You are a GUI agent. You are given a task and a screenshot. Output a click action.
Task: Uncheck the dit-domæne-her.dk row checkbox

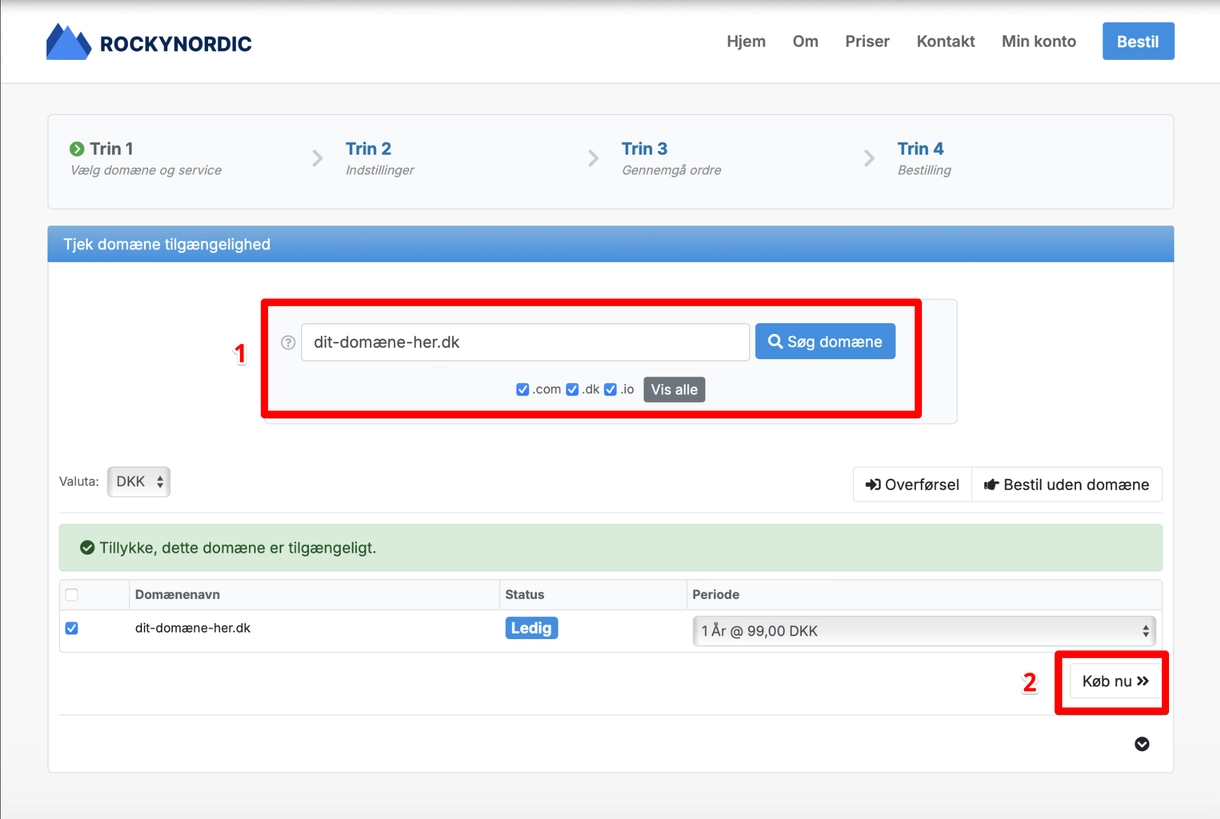click(x=72, y=628)
